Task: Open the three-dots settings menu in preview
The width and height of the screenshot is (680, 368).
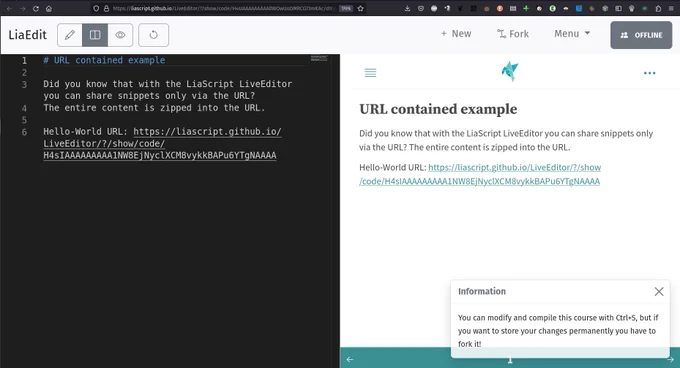Action: click(x=649, y=73)
